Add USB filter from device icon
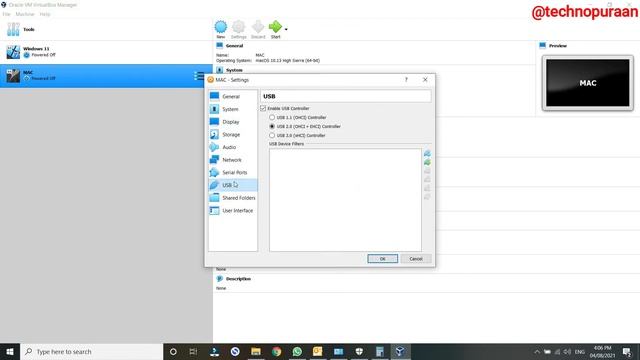Image resolution: width=640 pixels, height=360 pixels. pos(427,162)
